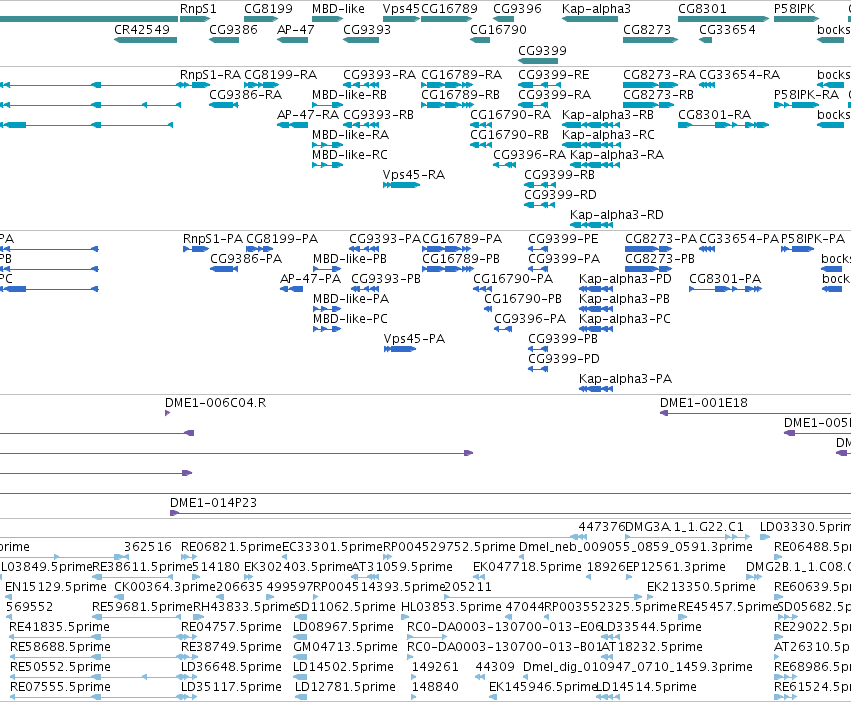Select the RnpS1 gene feature
The width and height of the screenshot is (851, 702).
(195, 19)
